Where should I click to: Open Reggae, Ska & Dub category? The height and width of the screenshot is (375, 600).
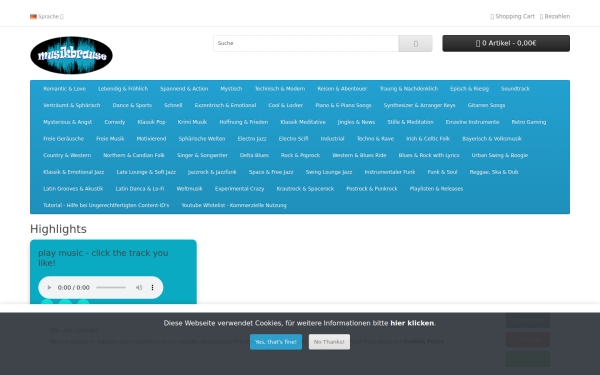coord(494,172)
